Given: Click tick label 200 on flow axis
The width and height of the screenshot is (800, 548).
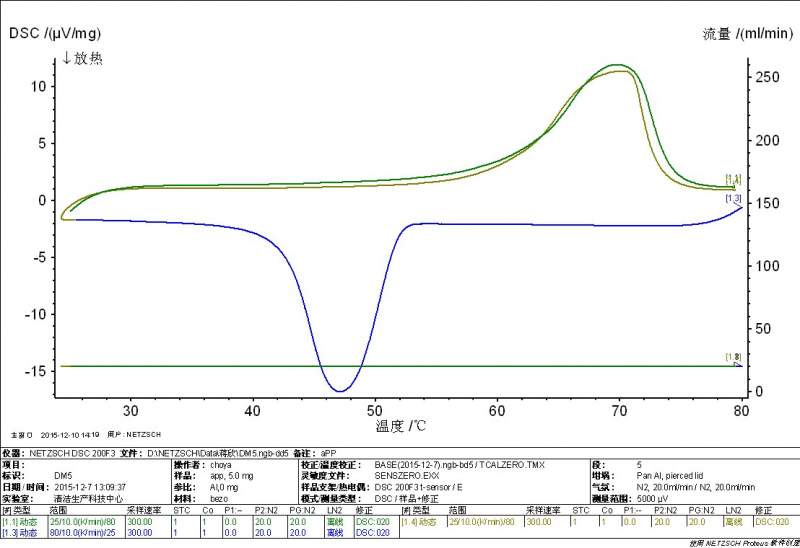Looking at the screenshot, I should coord(767,140).
